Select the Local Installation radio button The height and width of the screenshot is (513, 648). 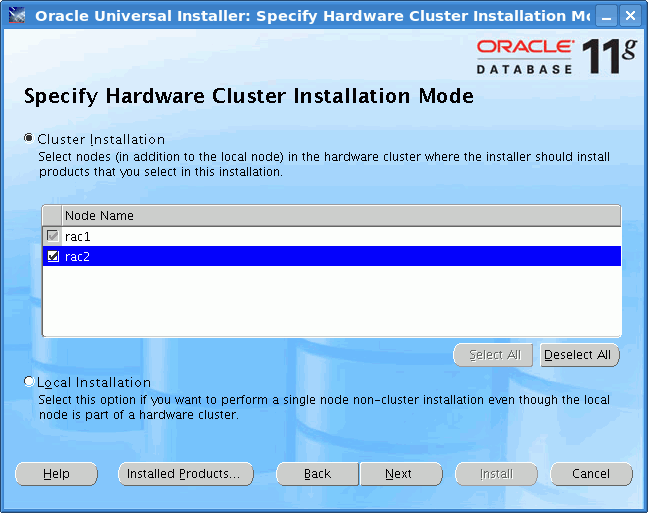(x=29, y=381)
